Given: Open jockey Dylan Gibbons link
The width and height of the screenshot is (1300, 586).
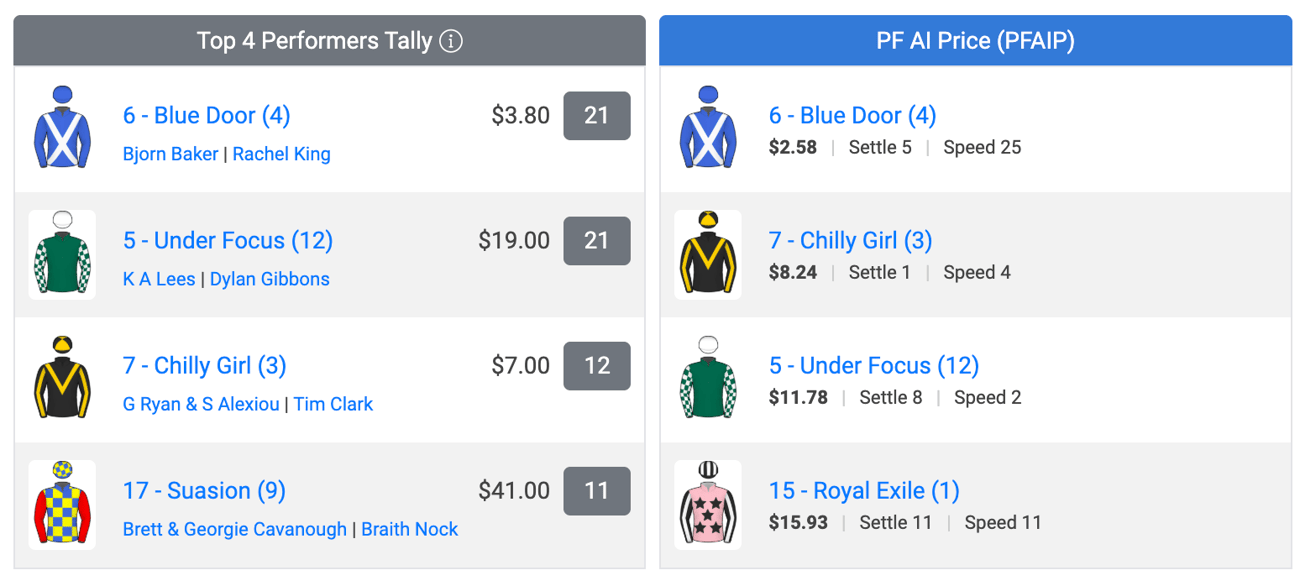Looking at the screenshot, I should [269, 279].
